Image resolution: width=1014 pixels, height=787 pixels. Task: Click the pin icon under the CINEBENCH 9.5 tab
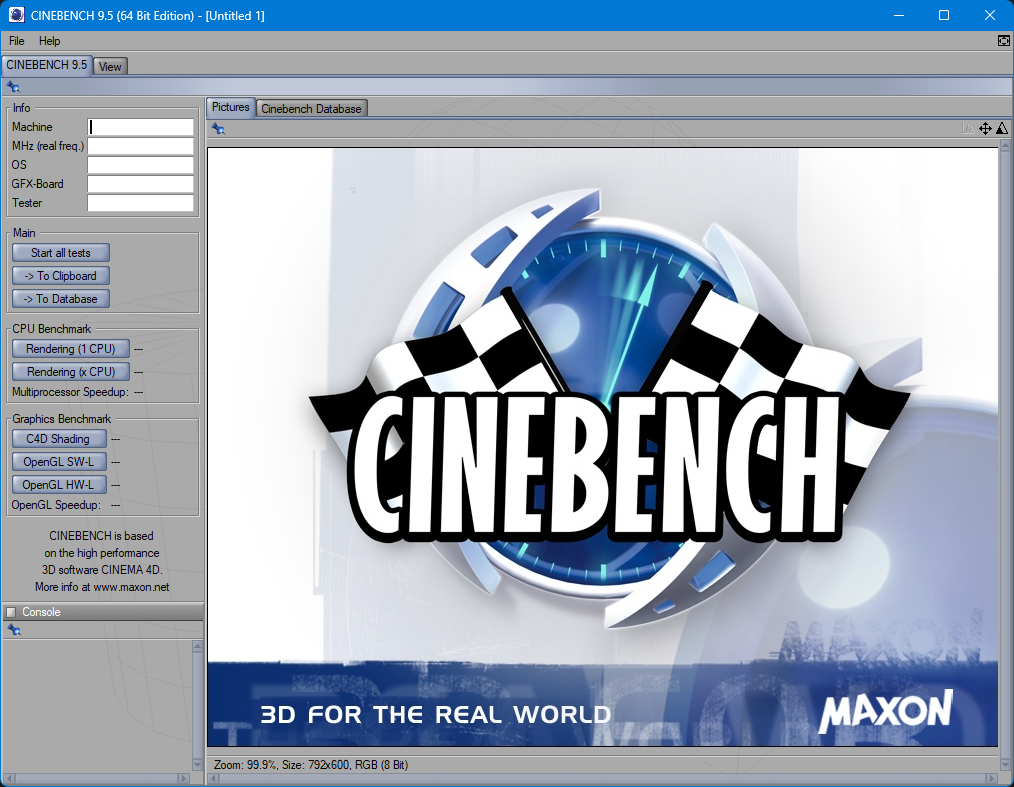(13, 87)
